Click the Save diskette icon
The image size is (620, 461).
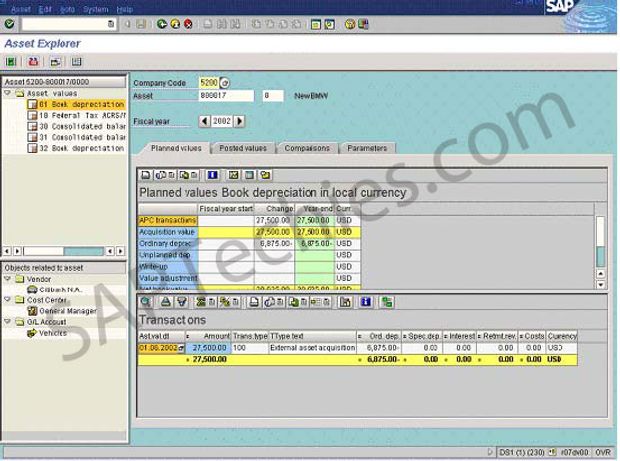pyautogui.click(x=141, y=24)
